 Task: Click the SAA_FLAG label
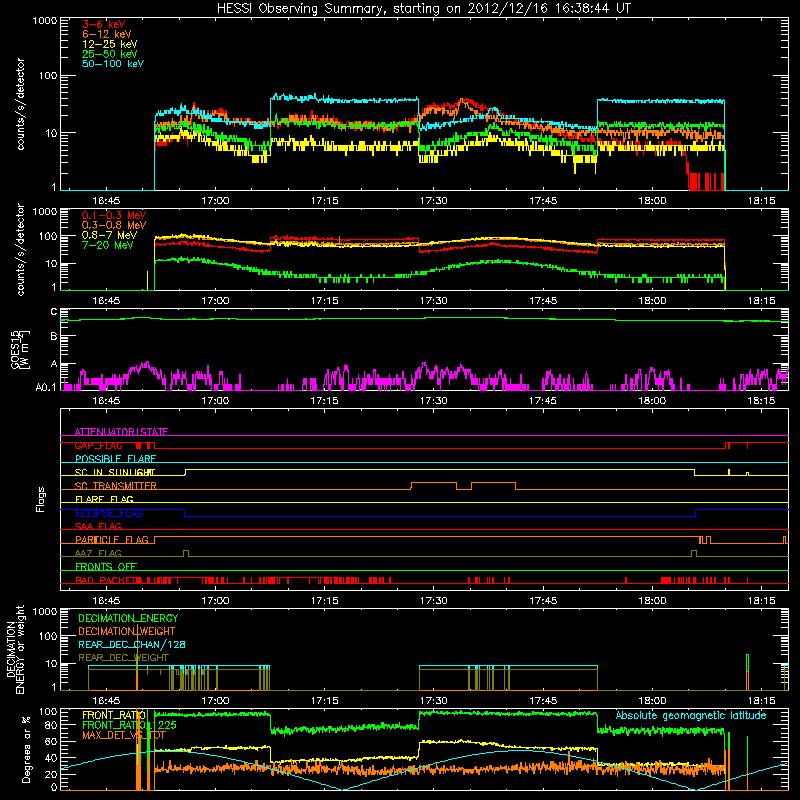[98, 526]
